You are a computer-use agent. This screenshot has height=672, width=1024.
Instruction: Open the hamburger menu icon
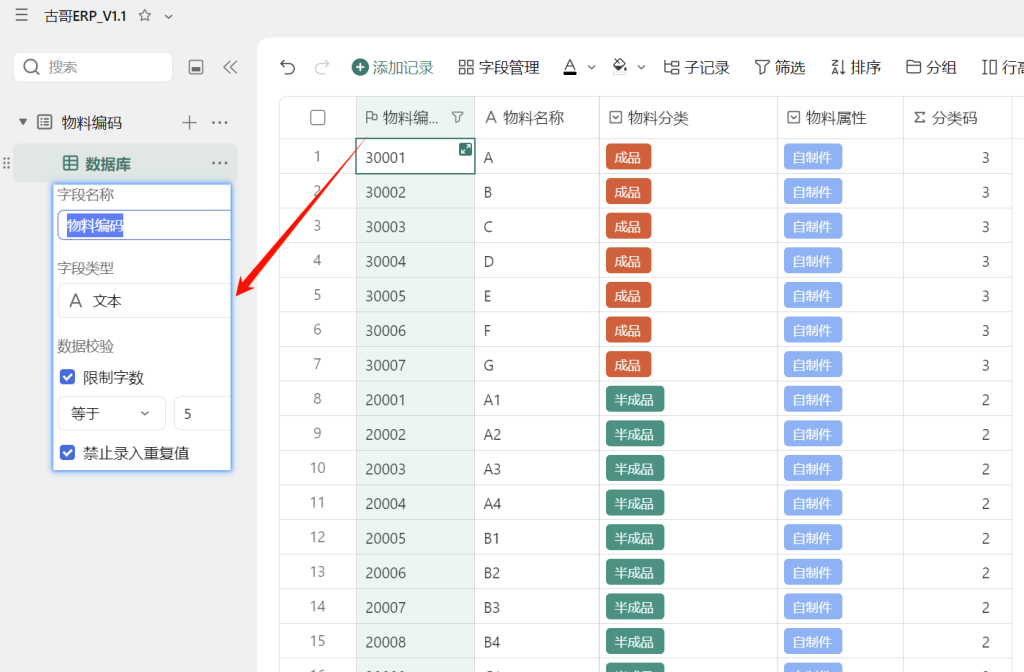pos(22,15)
